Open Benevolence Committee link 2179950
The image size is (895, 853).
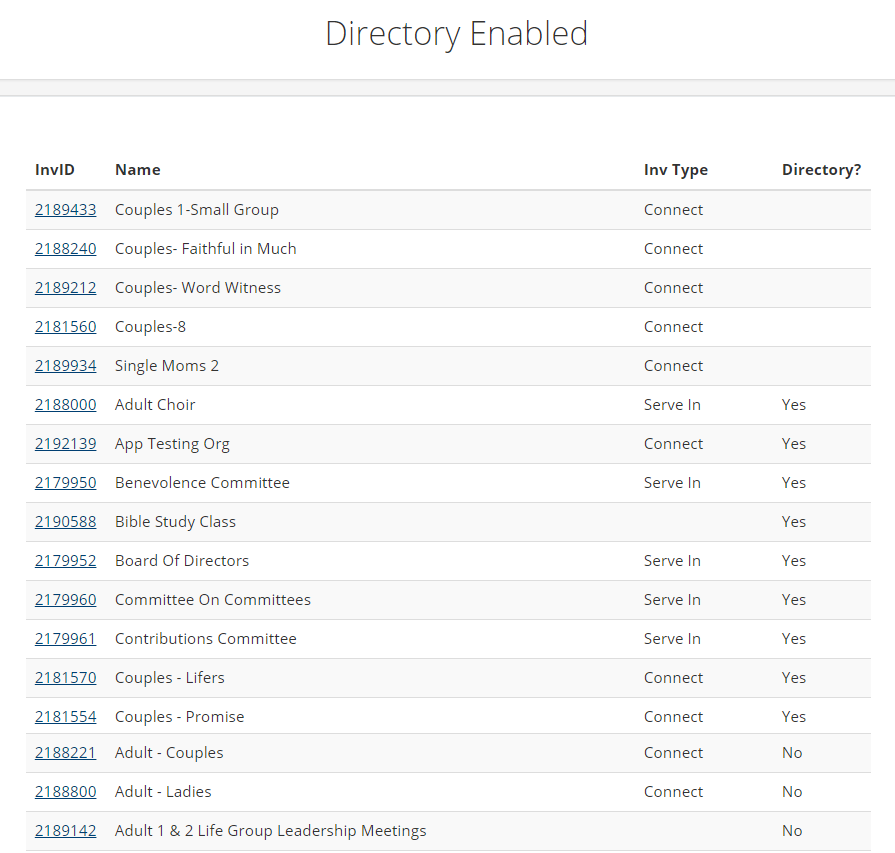(66, 482)
